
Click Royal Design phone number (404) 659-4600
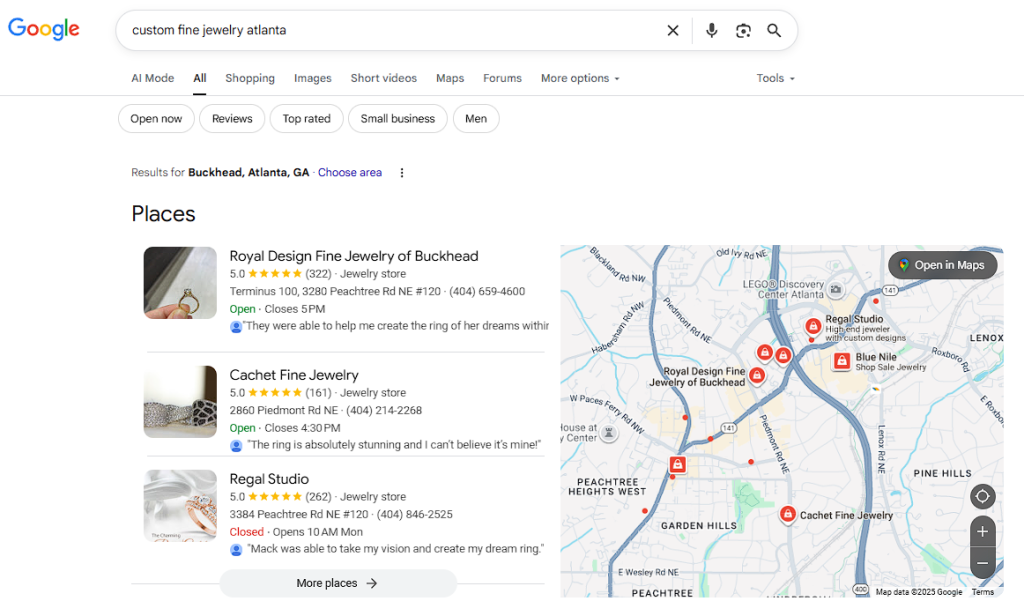[x=487, y=291]
